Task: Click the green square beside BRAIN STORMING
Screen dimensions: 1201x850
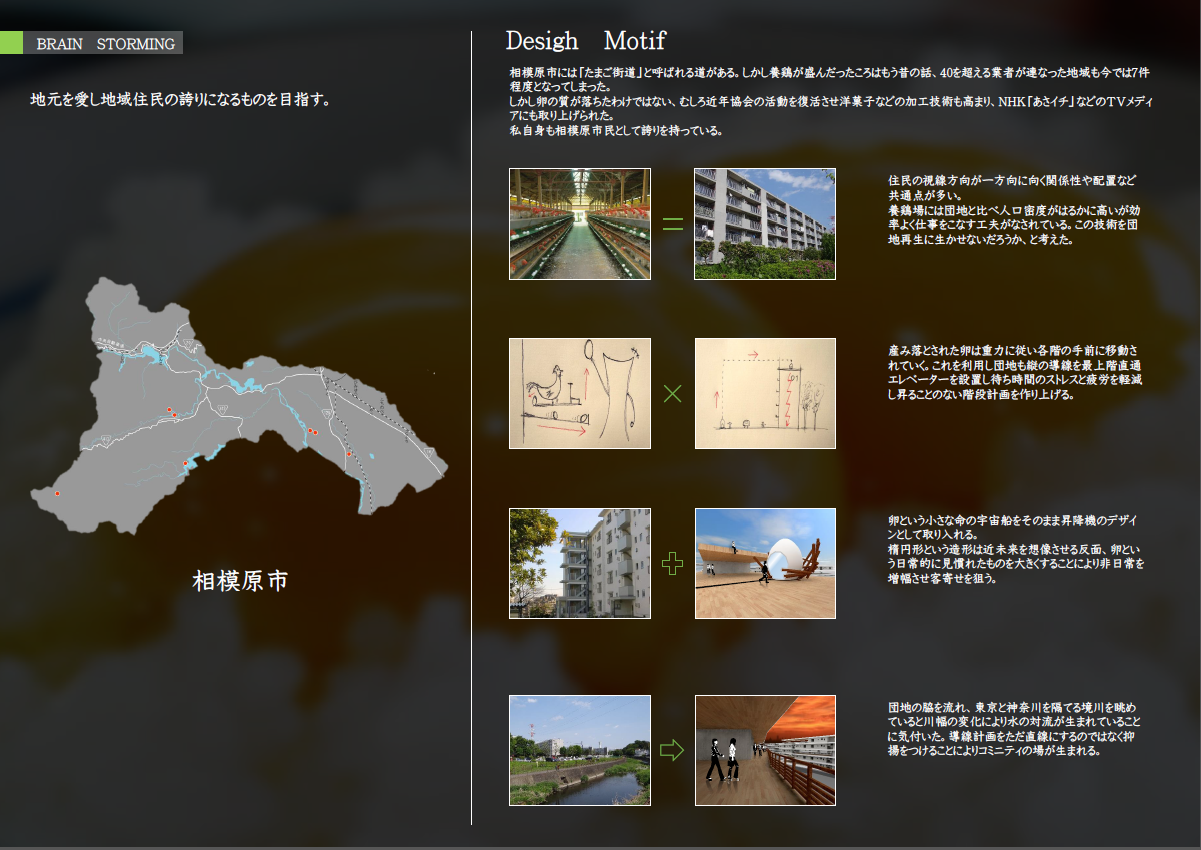Action: pos(11,43)
